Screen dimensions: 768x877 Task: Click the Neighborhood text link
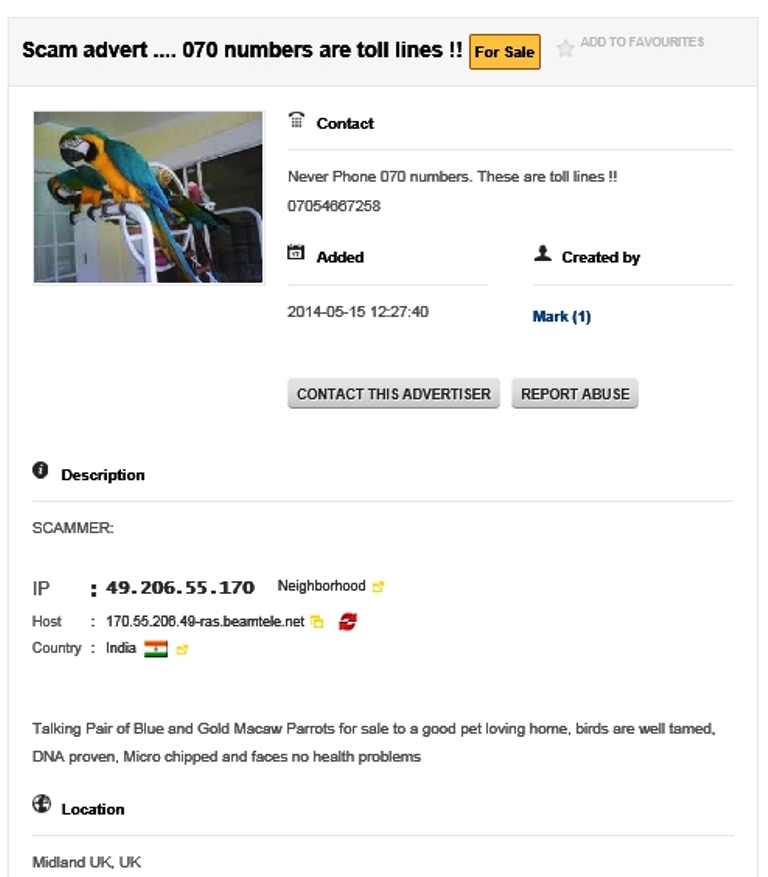tap(322, 586)
